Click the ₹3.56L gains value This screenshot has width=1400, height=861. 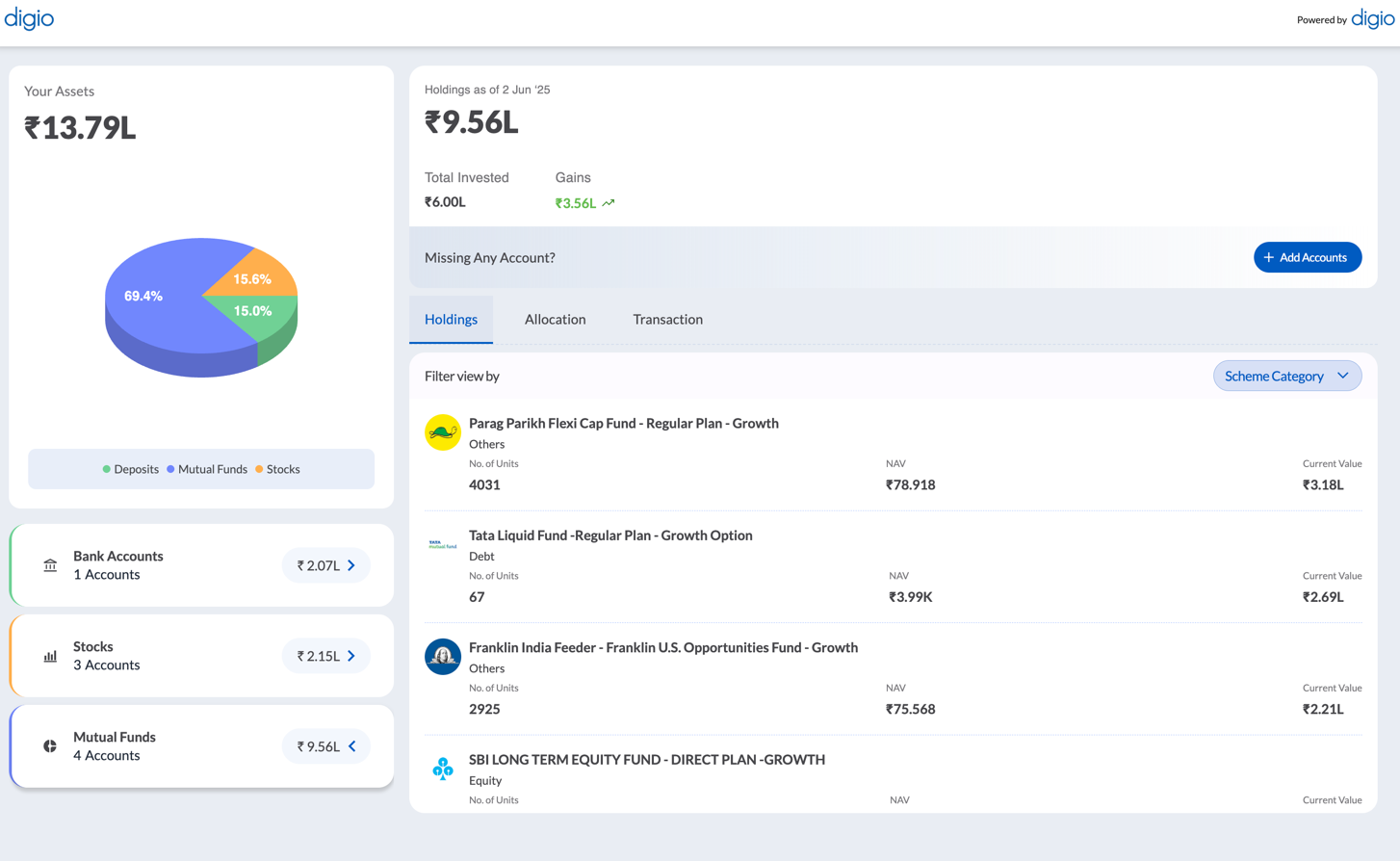576,203
